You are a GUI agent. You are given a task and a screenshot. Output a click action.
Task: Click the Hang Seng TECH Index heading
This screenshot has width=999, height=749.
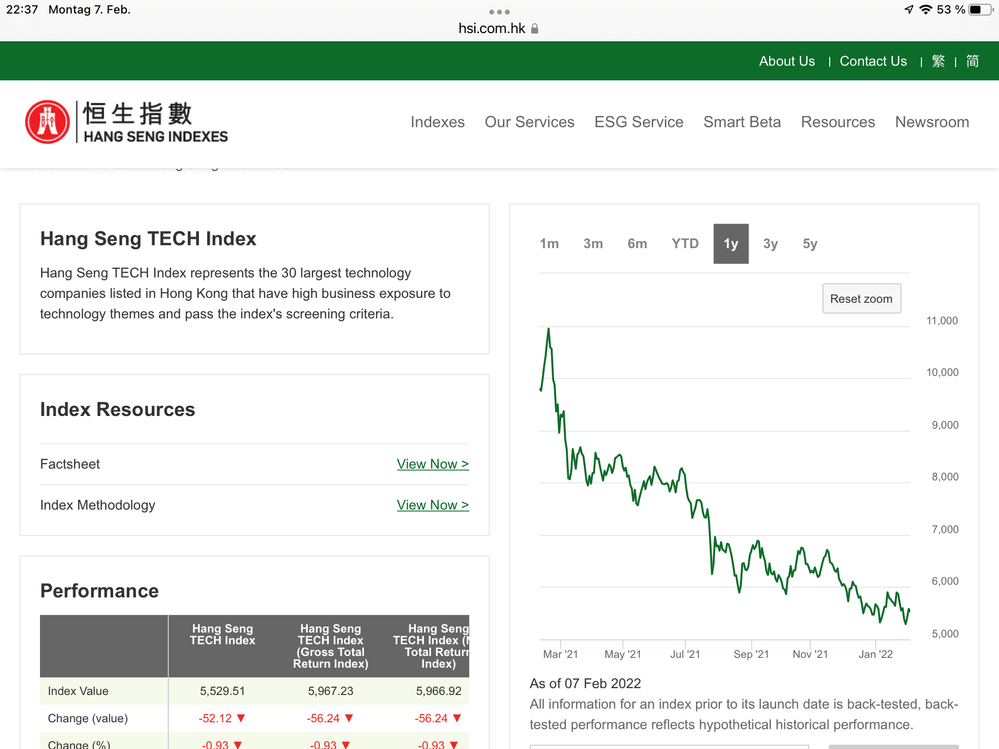(x=148, y=239)
